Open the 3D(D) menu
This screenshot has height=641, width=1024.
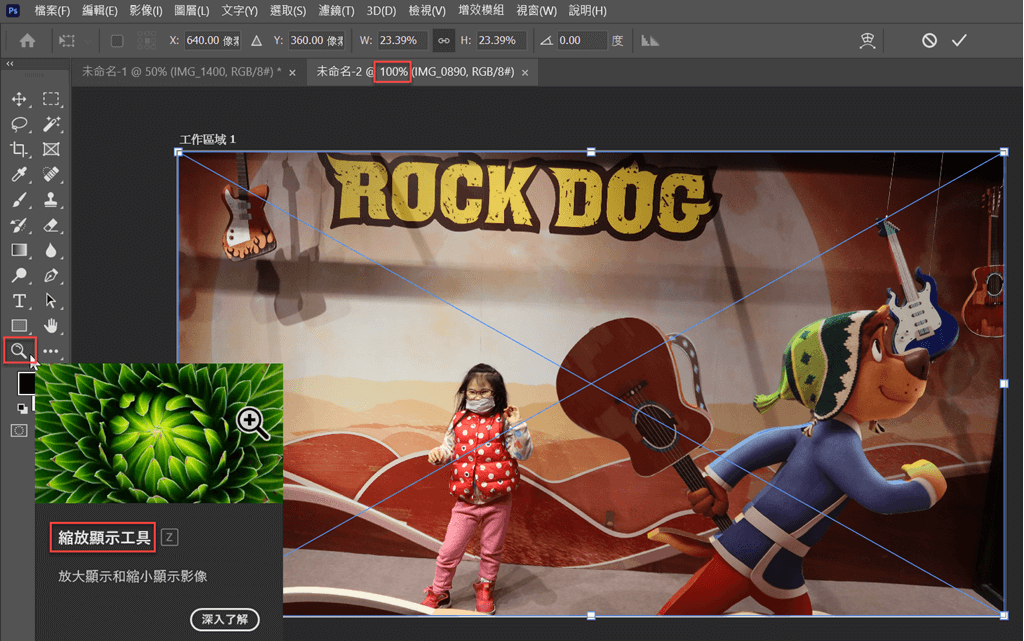click(381, 10)
